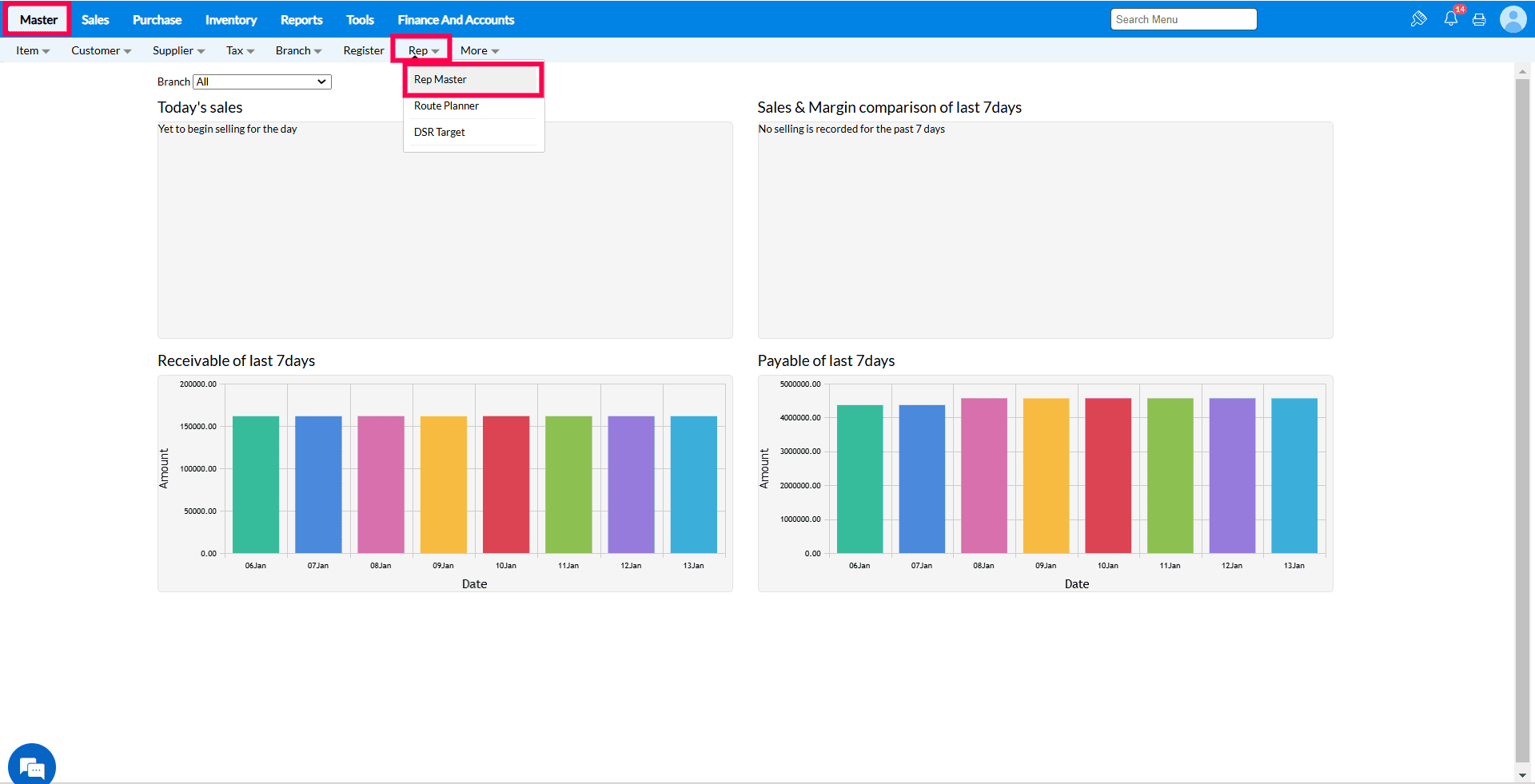Click "No selling is recorded" message text
Image resolution: width=1535 pixels, height=784 pixels.
(x=851, y=129)
